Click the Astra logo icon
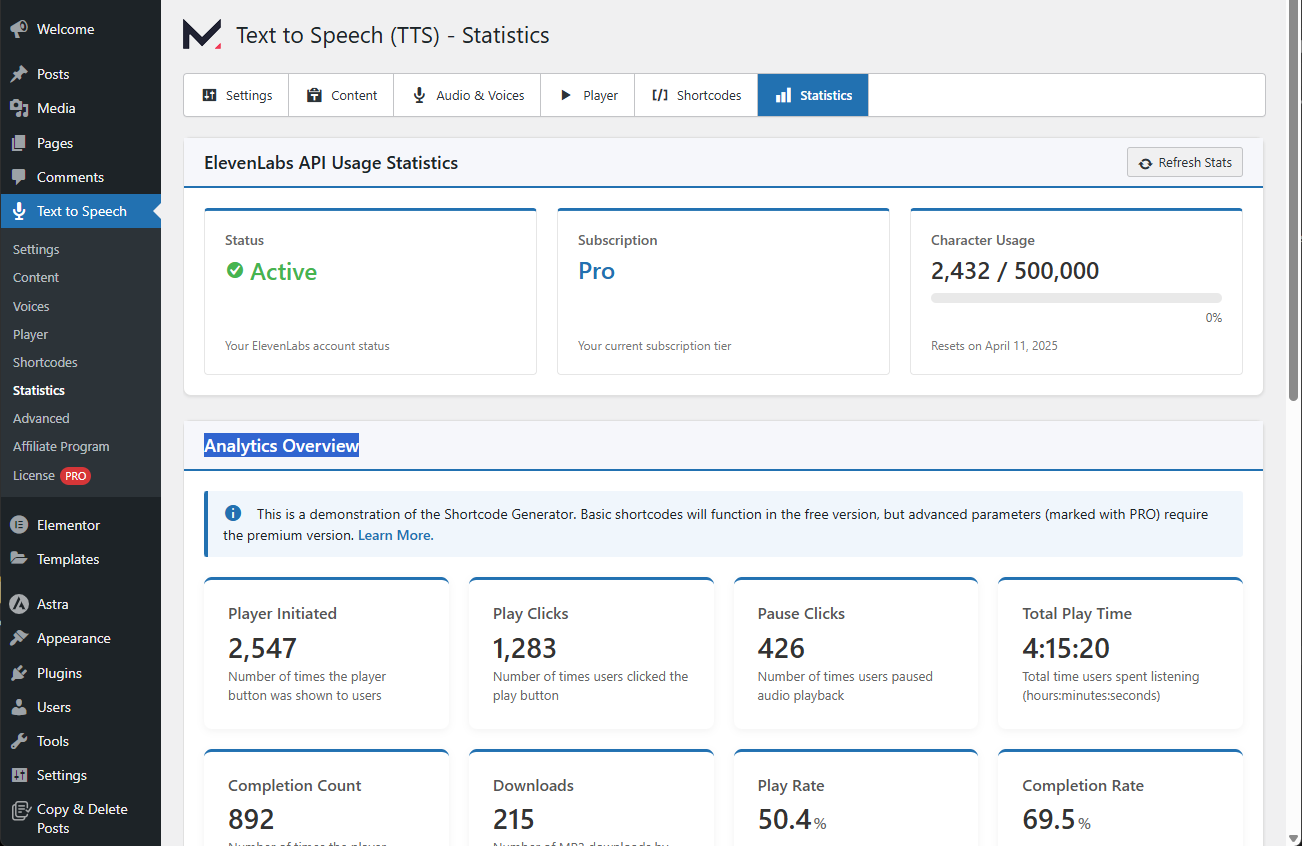 (x=19, y=604)
